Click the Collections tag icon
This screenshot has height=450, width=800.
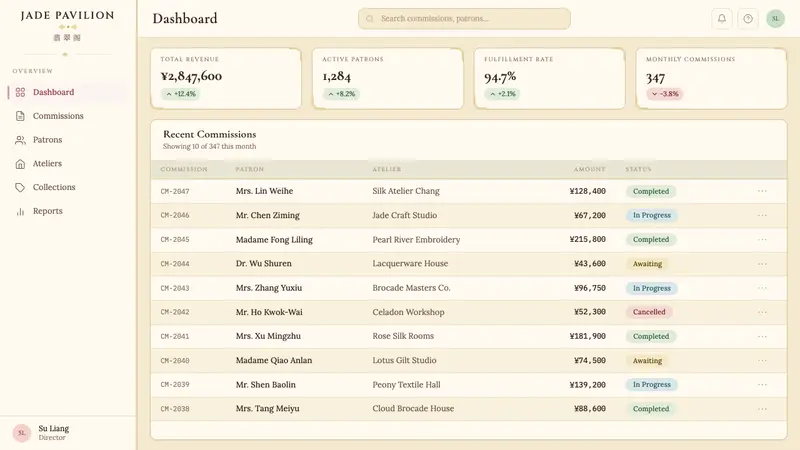20,187
